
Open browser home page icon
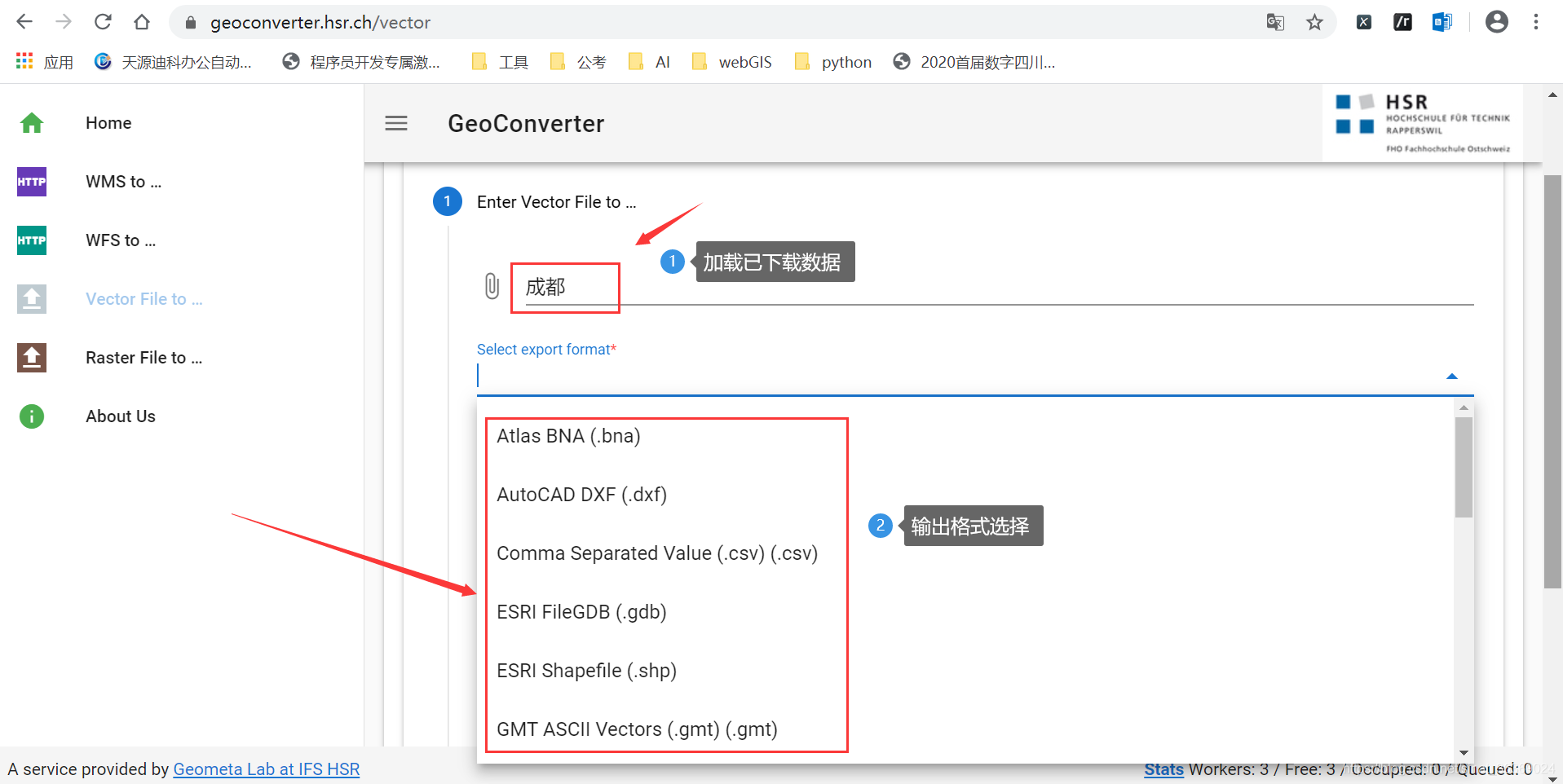142,22
